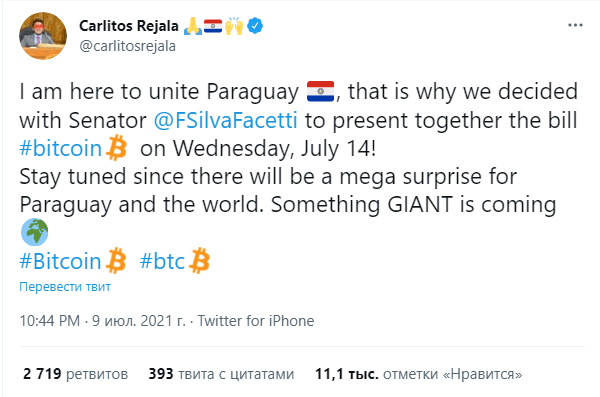Open the @carlitosrejala handle link
Screen dimensions: 600x397
[127, 46]
